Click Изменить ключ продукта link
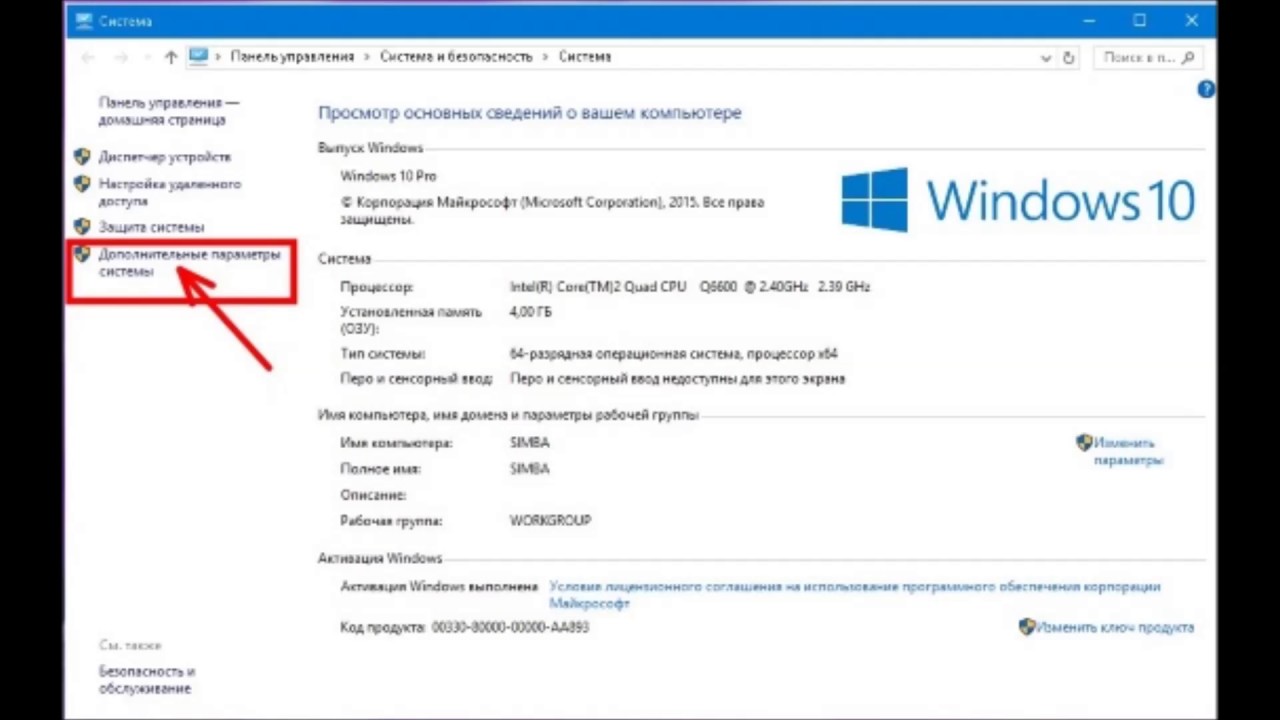Screen dimensions: 1280x720 [x=1115, y=628]
